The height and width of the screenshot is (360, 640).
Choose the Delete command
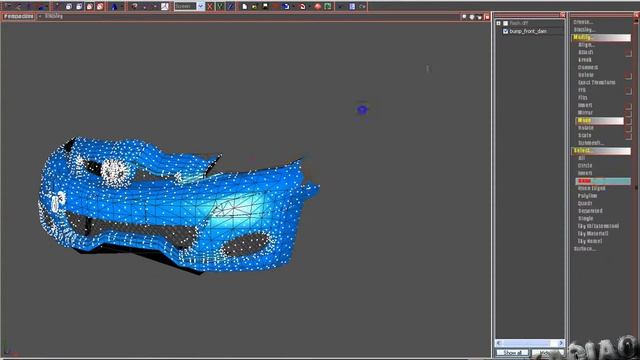click(x=586, y=75)
